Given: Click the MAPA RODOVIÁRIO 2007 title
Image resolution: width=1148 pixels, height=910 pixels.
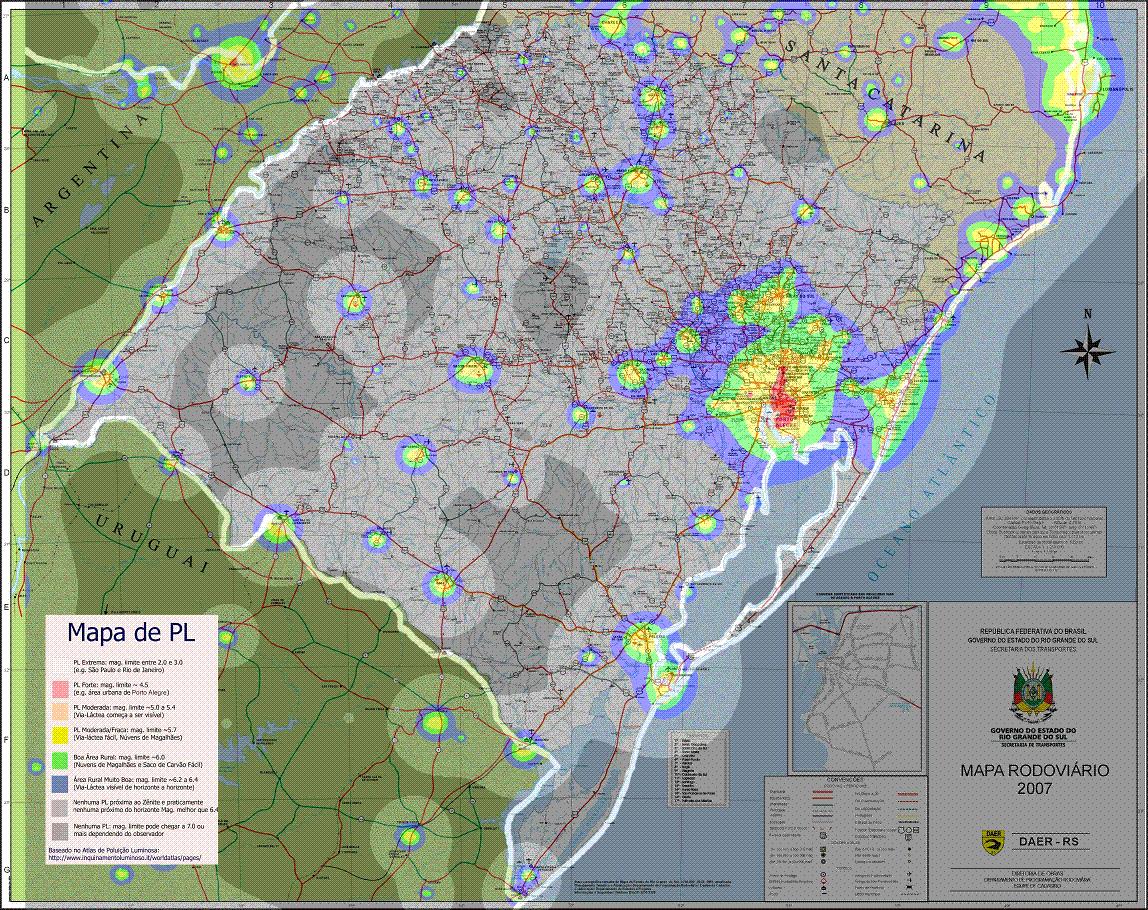Looking at the screenshot, I should 1034,779.
